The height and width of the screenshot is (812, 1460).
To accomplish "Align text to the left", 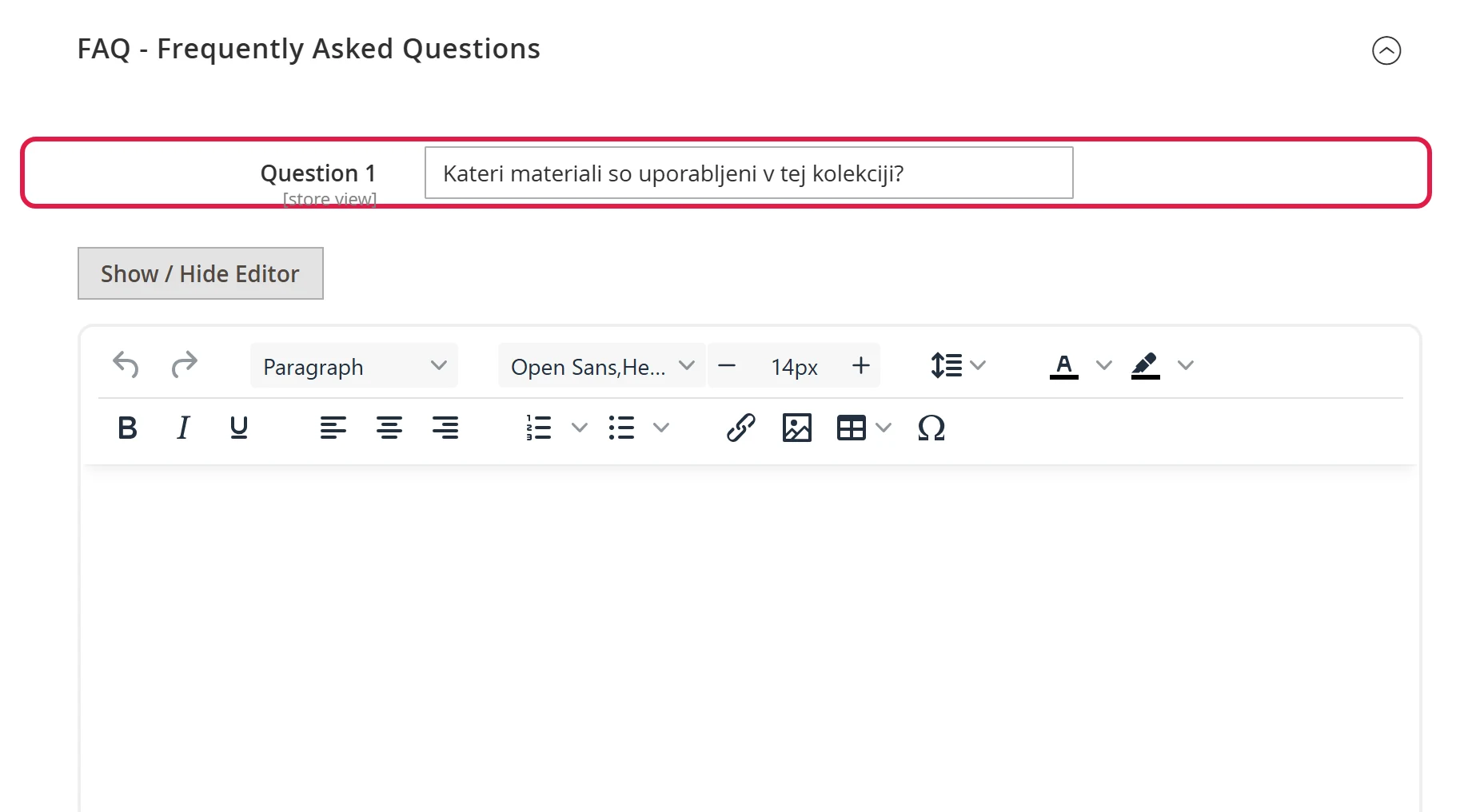I will point(333,428).
